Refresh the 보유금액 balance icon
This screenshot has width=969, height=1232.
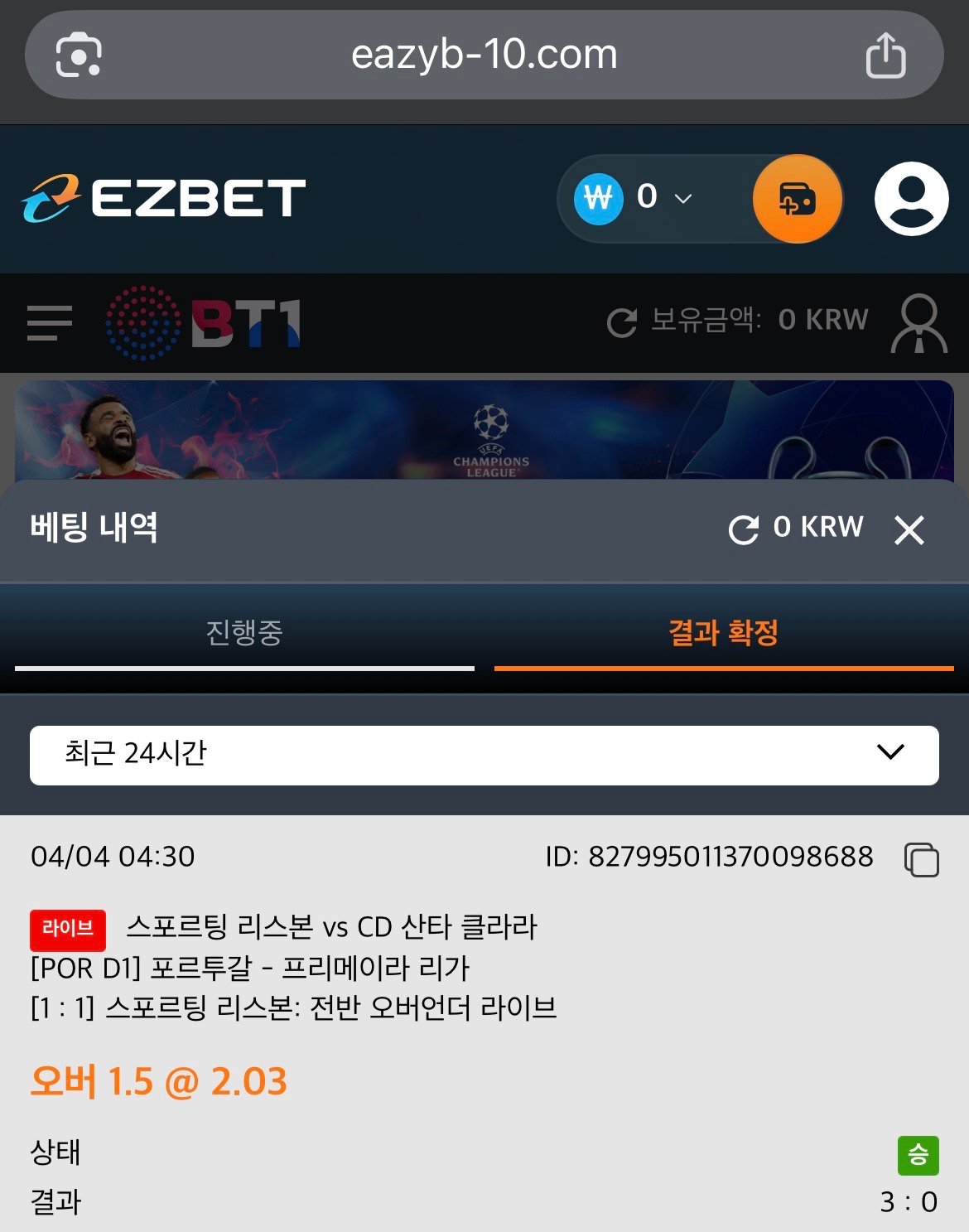pos(622,322)
